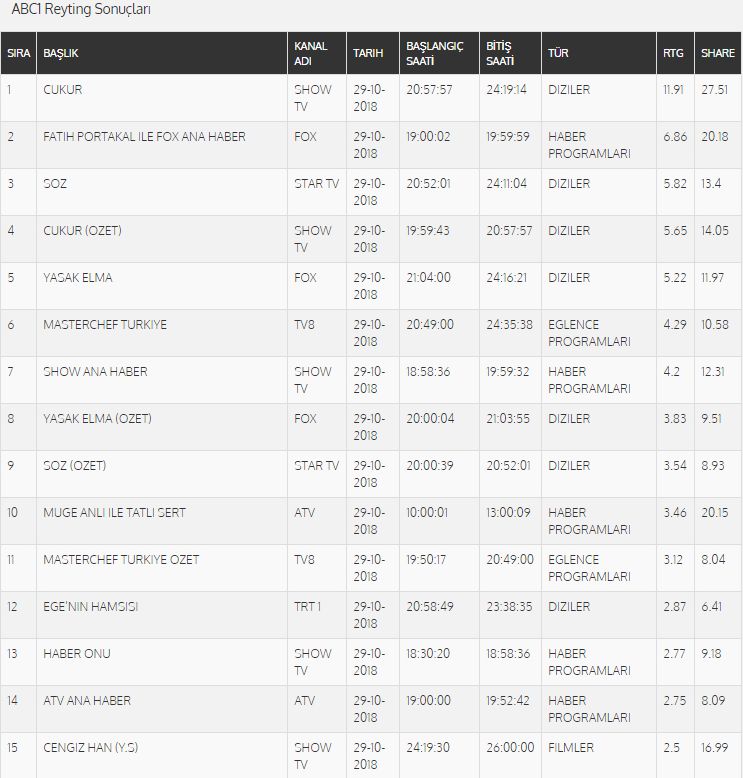Select the 'YASAK ELMA' title in row 5
The height and width of the screenshot is (778, 743).
(77, 278)
